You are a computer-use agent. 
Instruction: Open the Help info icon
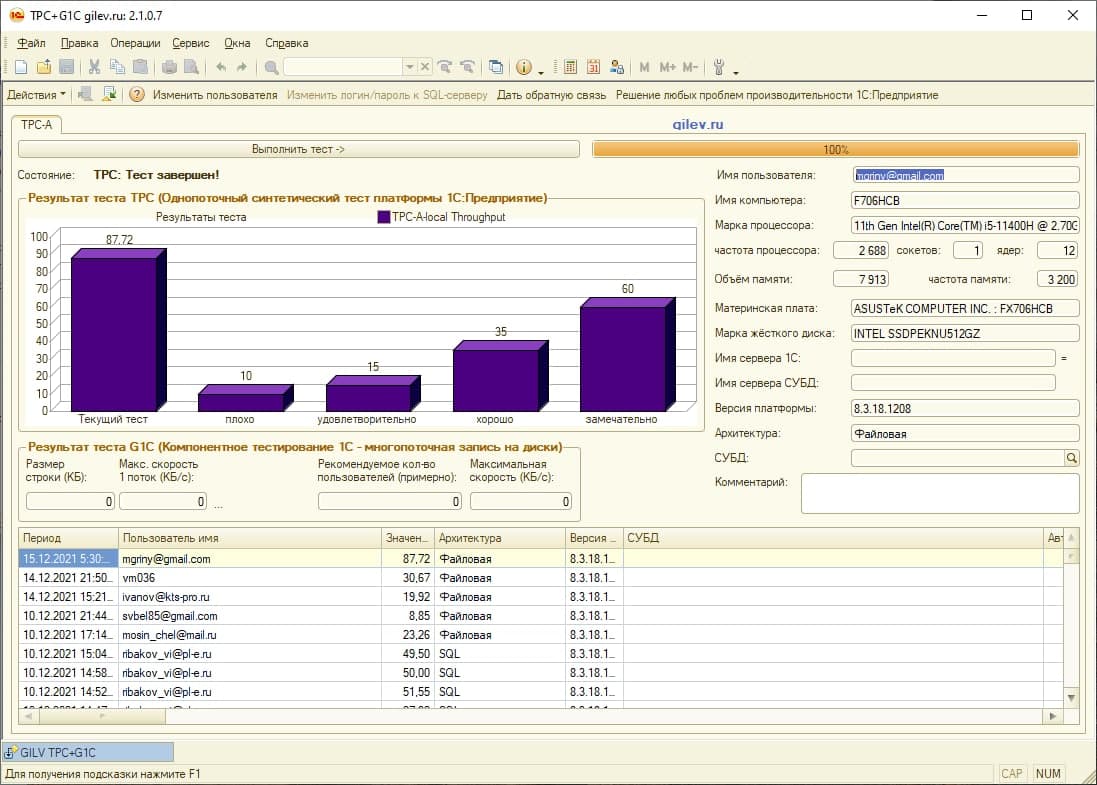(x=523, y=67)
